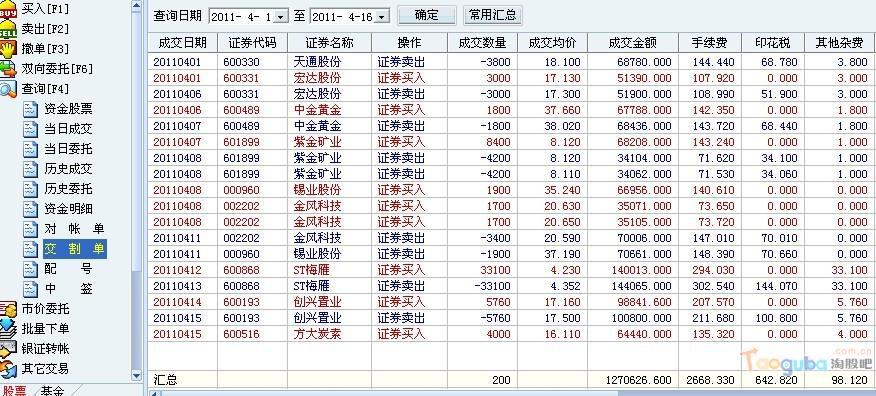876x396 pixels.
Task: Click the magnifier icon for 查询[F4]
Action: [8, 89]
